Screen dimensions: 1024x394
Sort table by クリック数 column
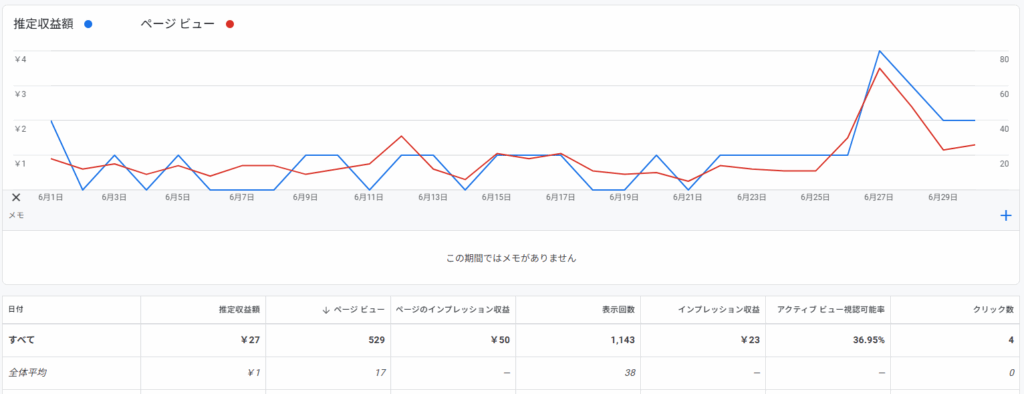(x=995, y=310)
